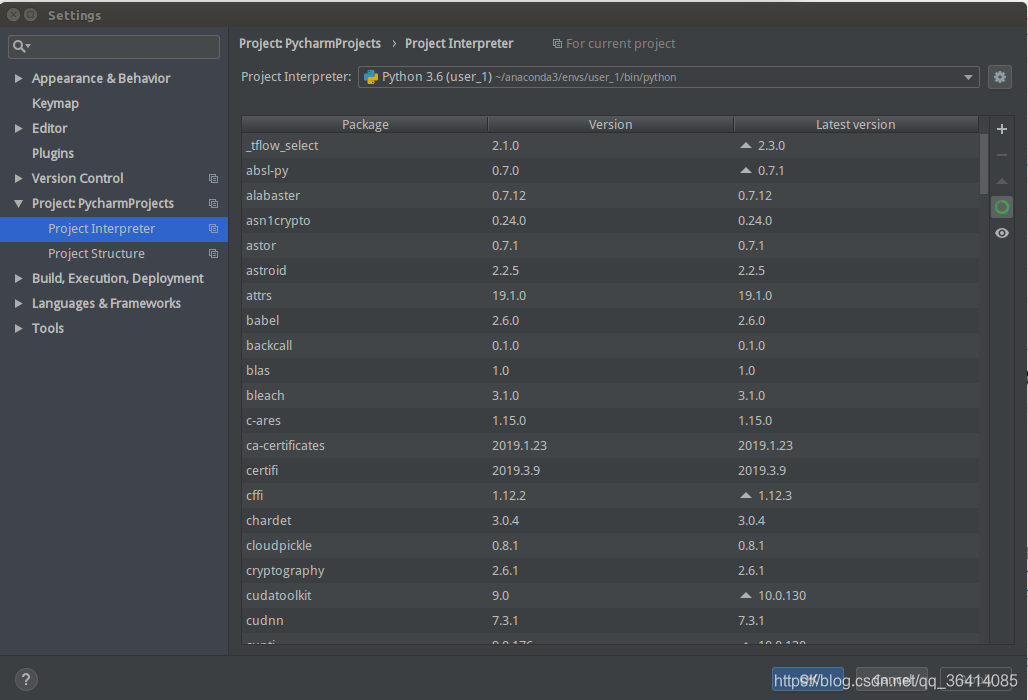This screenshot has width=1028, height=700.
Task: Click the OK button
Action: (807, 679)
